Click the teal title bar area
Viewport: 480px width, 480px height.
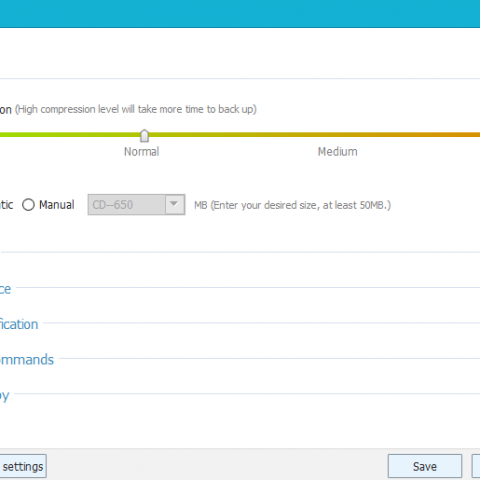pos(240,13)
